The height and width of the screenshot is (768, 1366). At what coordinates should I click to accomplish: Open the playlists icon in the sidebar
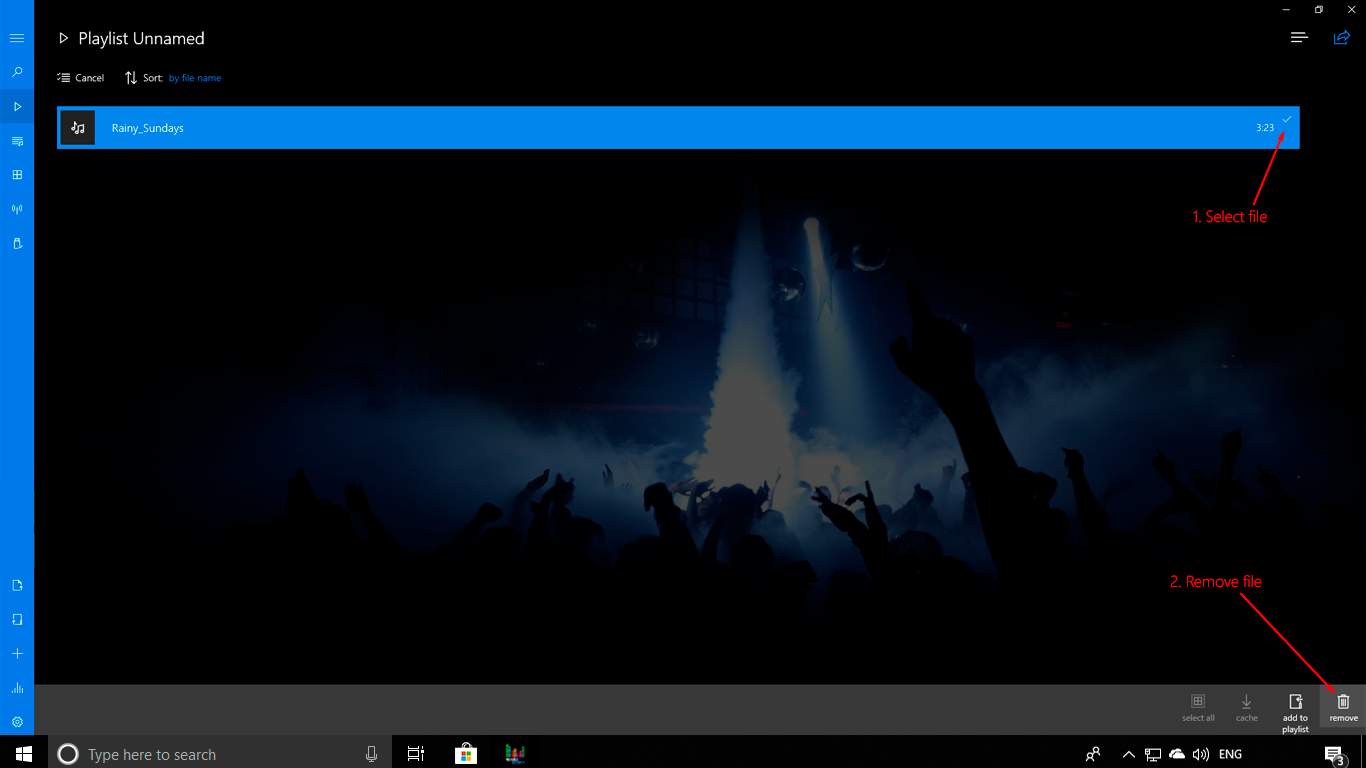click(x=16, y=140)
